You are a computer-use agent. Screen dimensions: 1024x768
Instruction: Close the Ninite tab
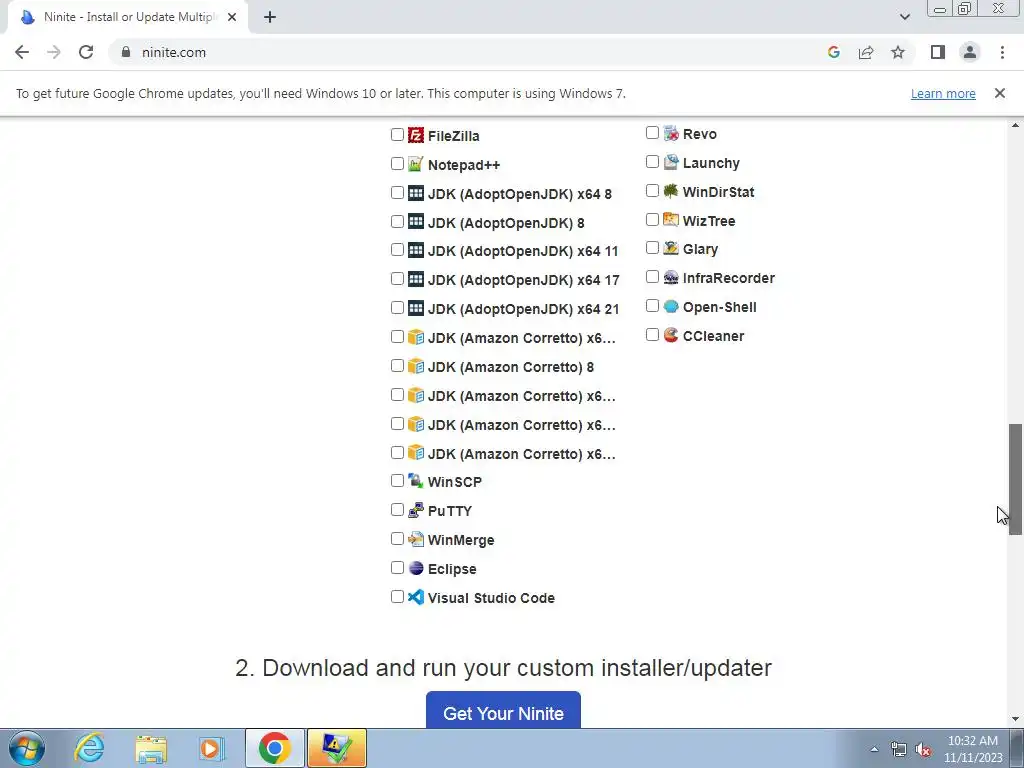(x=232, y=17)
